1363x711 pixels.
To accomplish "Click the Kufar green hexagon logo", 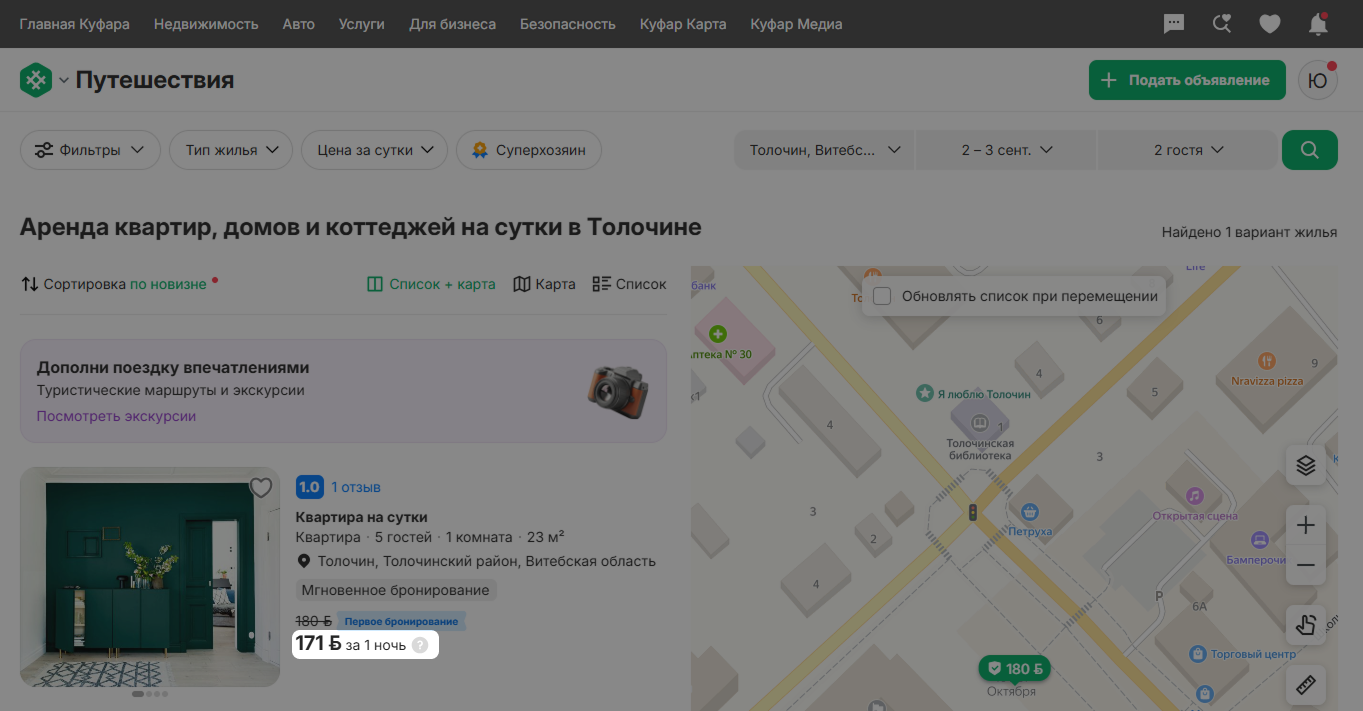I will pos(35,80).
